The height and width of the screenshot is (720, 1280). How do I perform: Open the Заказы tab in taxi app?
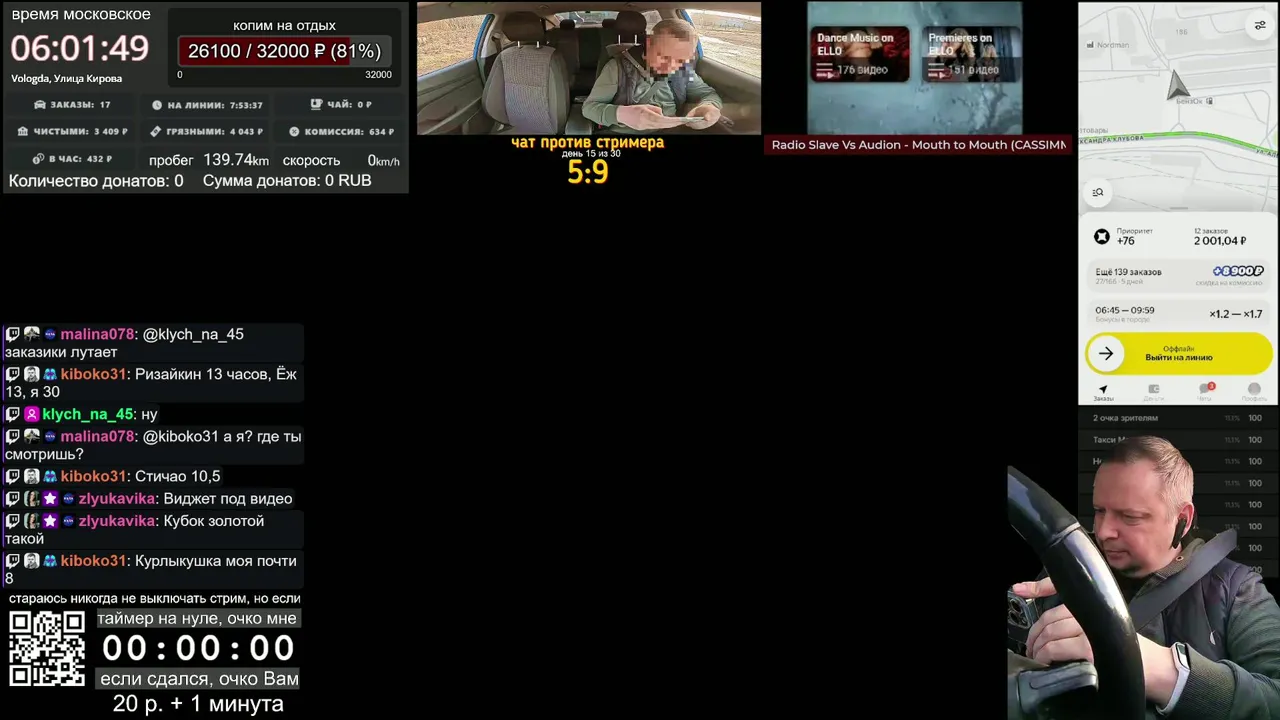[x=1103, y=392]
